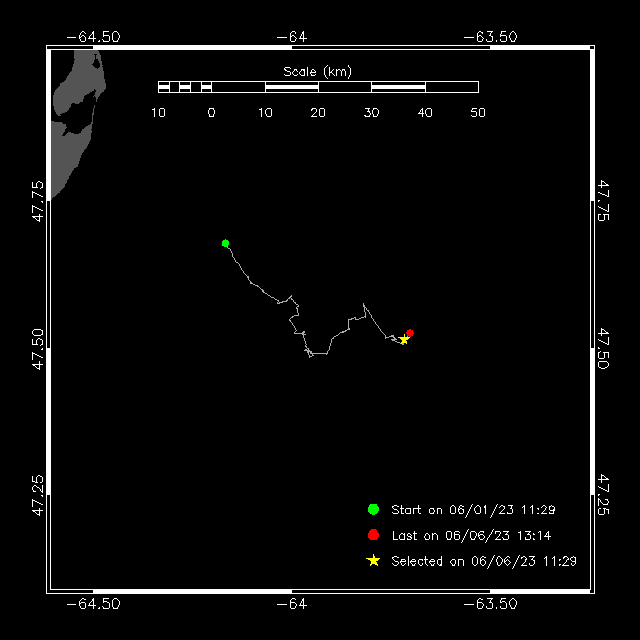The height and width of the screenshot is (640, 640).
Task: Click the 'Scale (km)' title
Action: pos(318,72)
